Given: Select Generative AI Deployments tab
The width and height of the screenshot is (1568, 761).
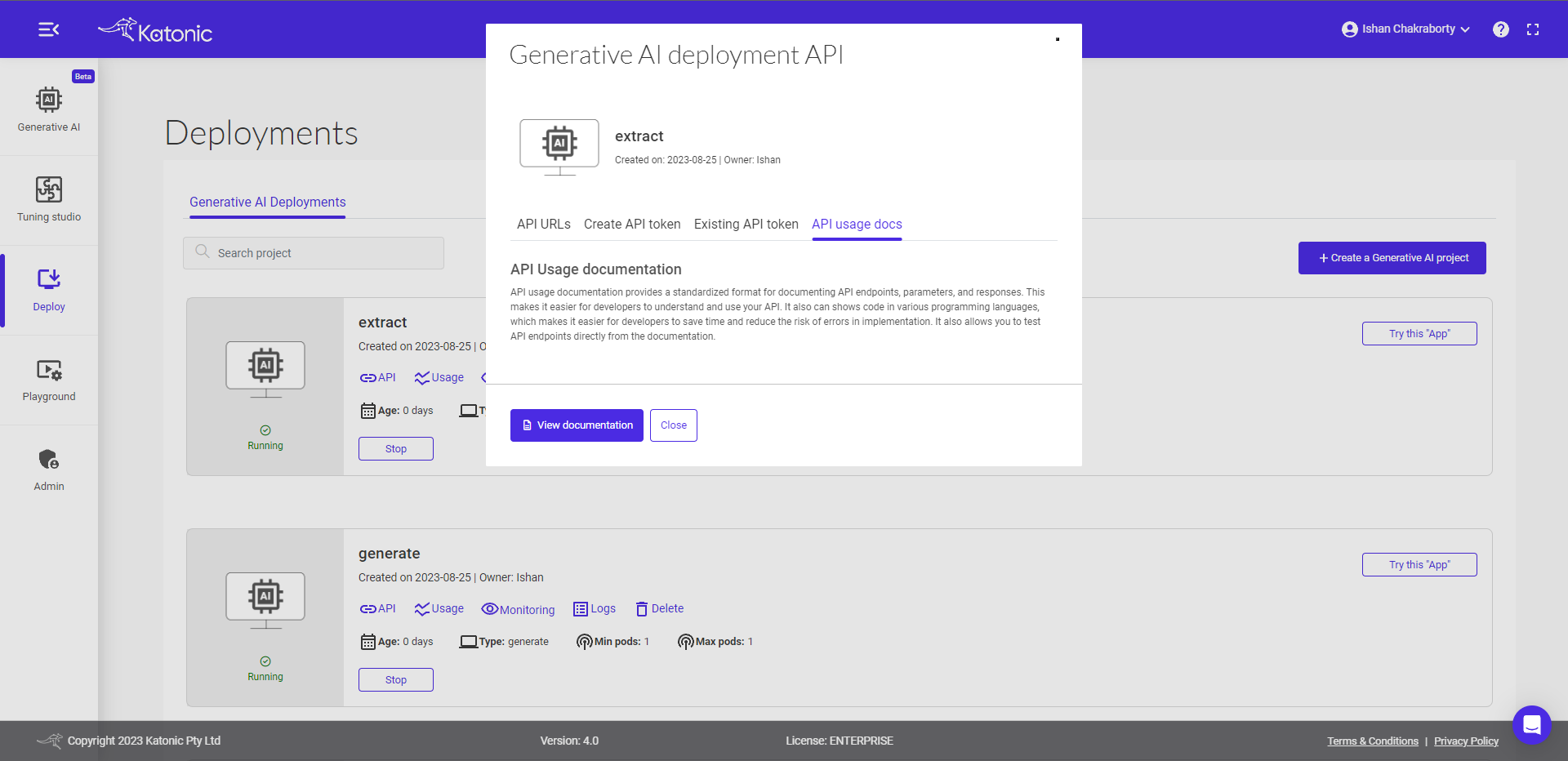Looking at the screenshot, I should click(268, 202).
